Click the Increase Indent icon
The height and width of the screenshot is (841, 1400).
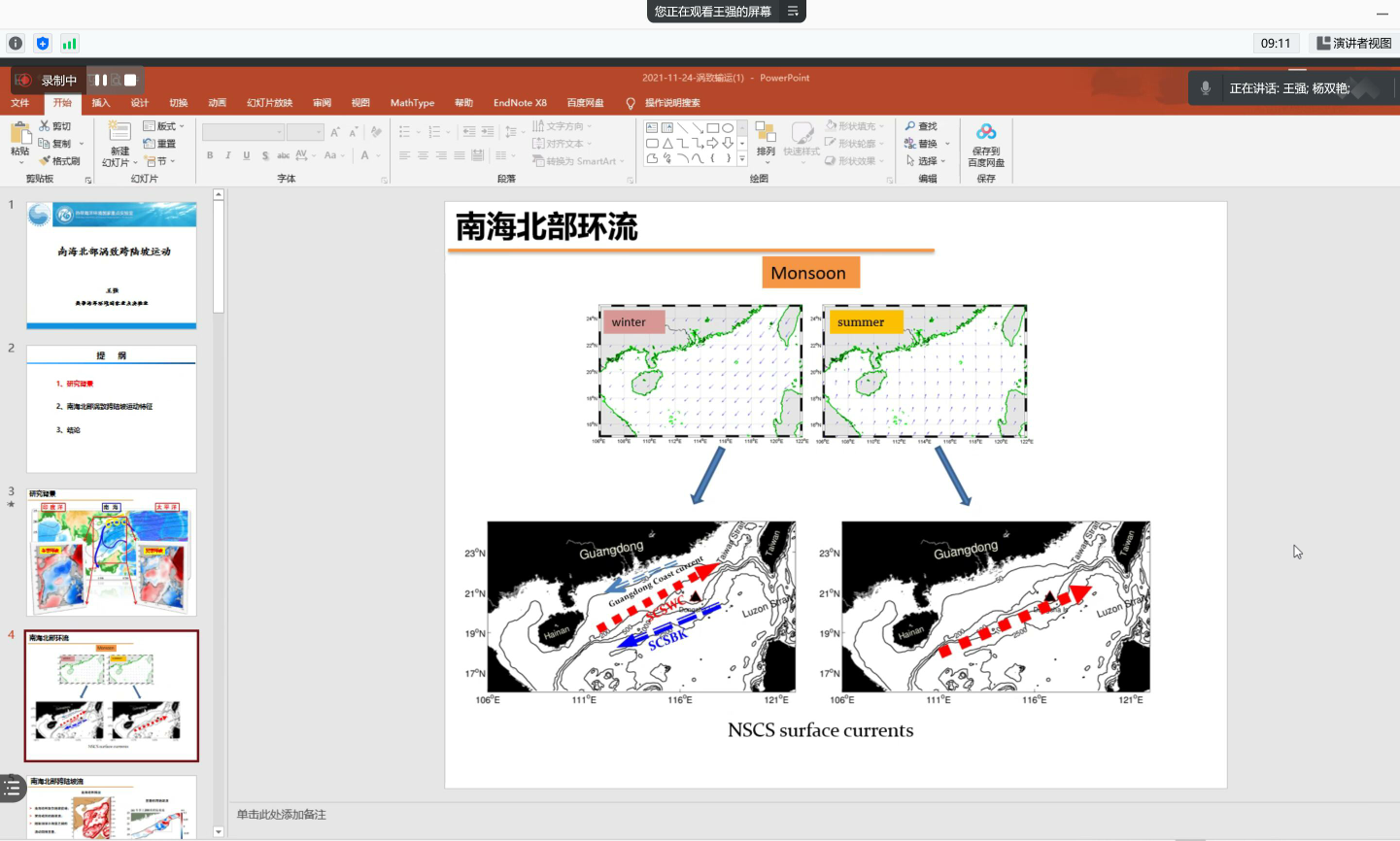pos(488,132)
